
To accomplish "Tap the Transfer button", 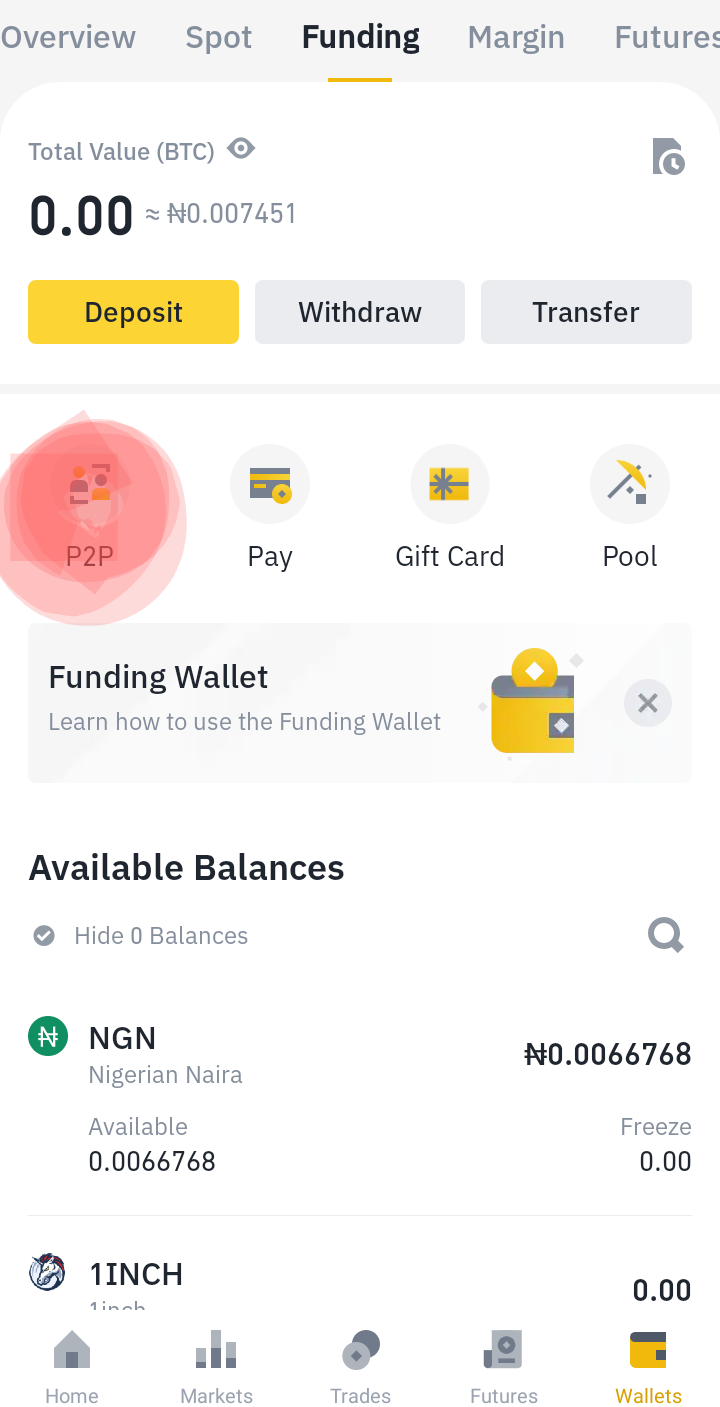I will click(586, 312).
